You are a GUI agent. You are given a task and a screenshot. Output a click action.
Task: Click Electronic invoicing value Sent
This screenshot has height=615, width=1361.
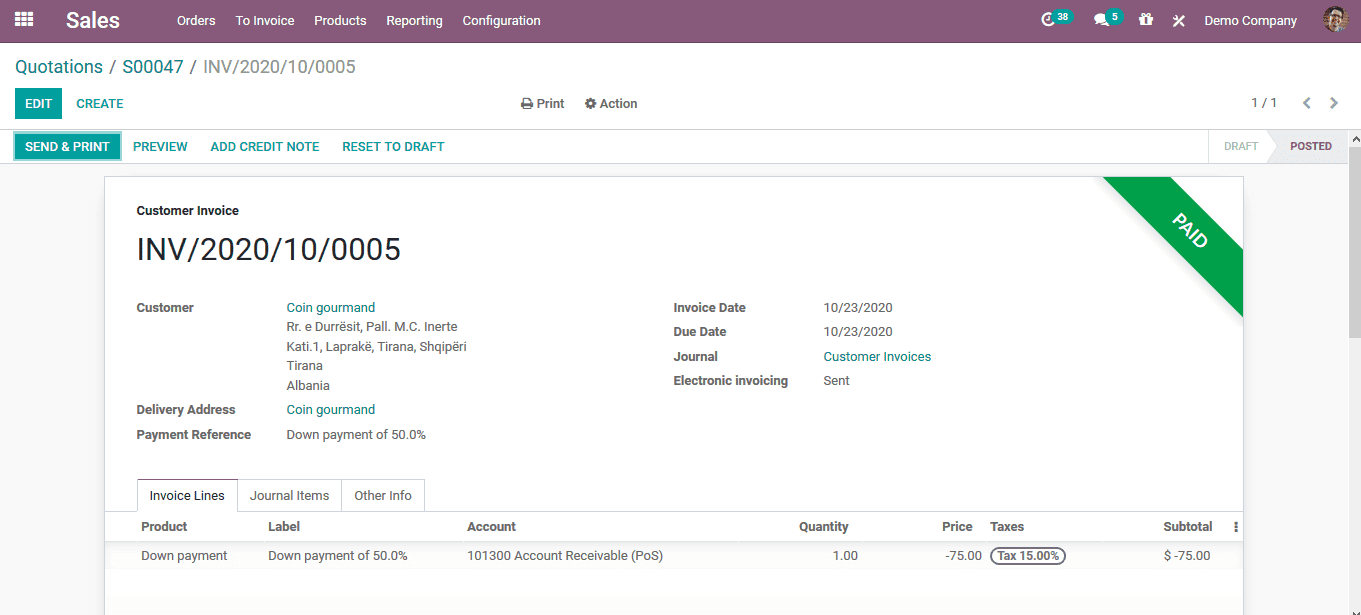(837, 381)
